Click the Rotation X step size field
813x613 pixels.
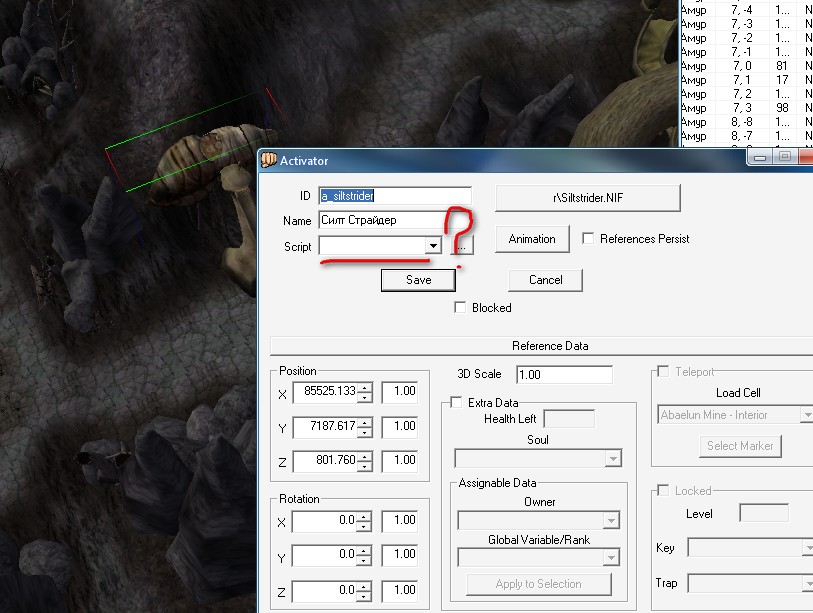[400, 521]
